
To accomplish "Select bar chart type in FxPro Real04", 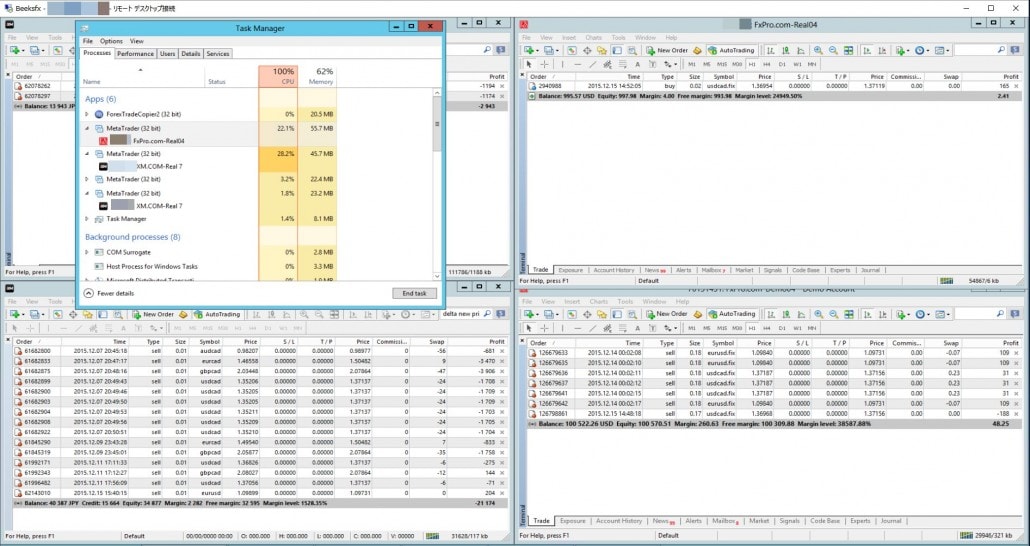I will pyautogui.click(x=771, y=50).
